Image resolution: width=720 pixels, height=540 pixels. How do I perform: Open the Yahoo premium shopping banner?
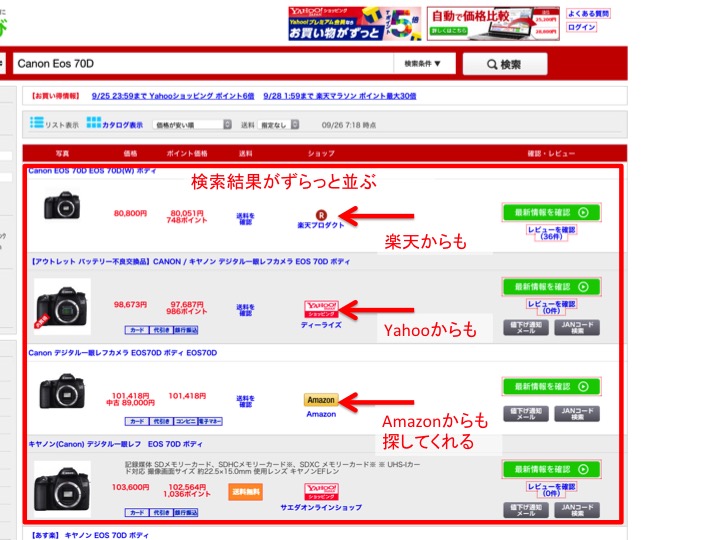pyautogui.click(x=354, y=23)
